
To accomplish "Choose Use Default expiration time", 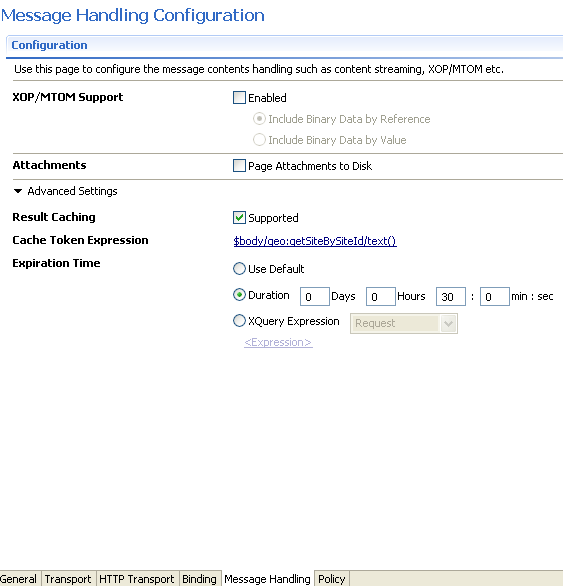I will click(239, 269).
